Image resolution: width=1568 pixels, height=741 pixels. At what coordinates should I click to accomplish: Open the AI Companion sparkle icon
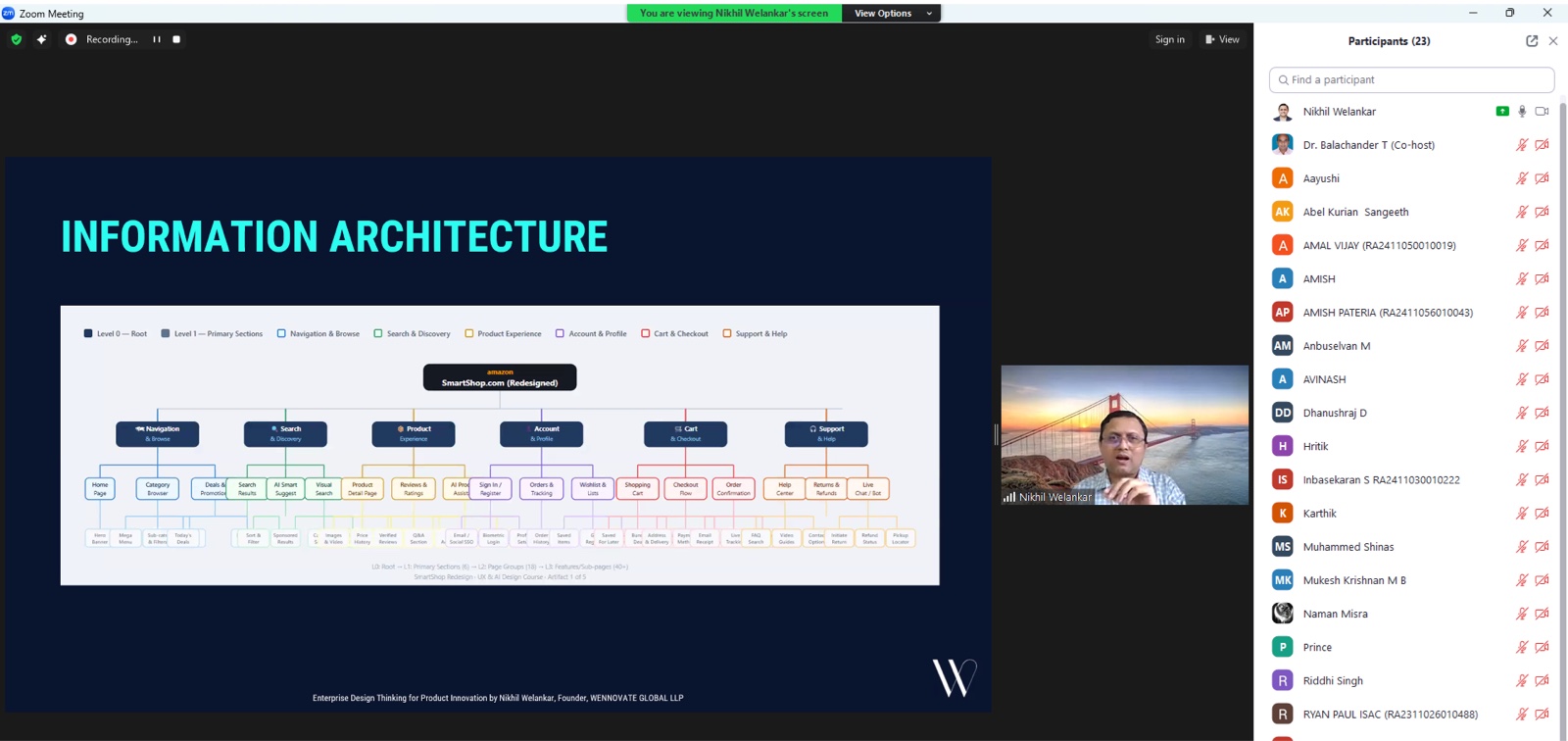pos(41,39)
